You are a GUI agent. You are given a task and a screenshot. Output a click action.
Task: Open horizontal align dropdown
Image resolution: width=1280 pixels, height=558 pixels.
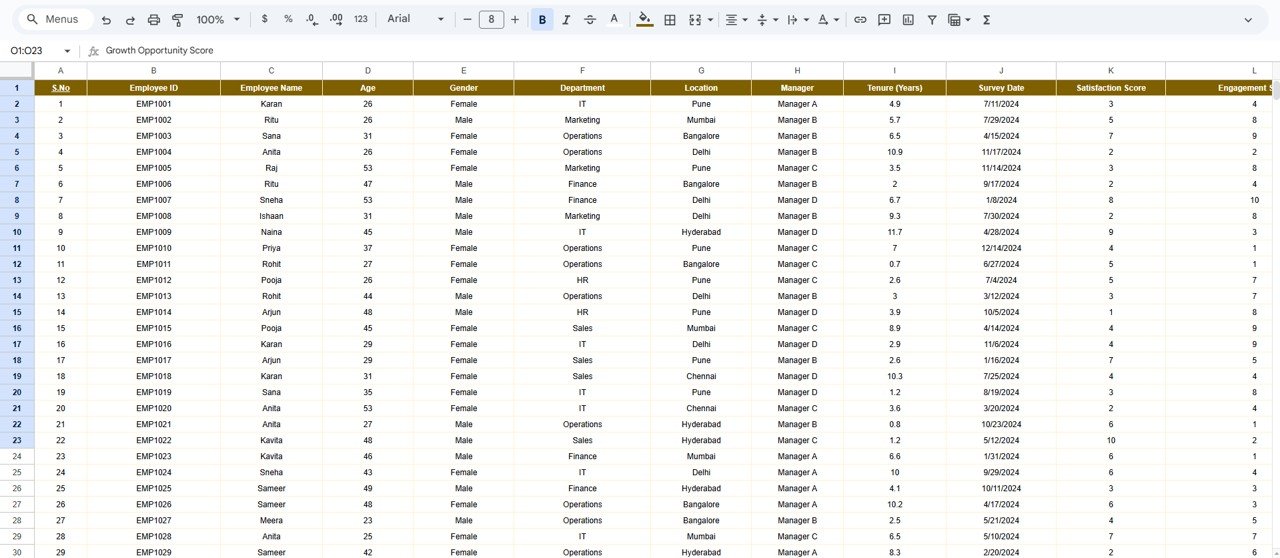[736, 19]
